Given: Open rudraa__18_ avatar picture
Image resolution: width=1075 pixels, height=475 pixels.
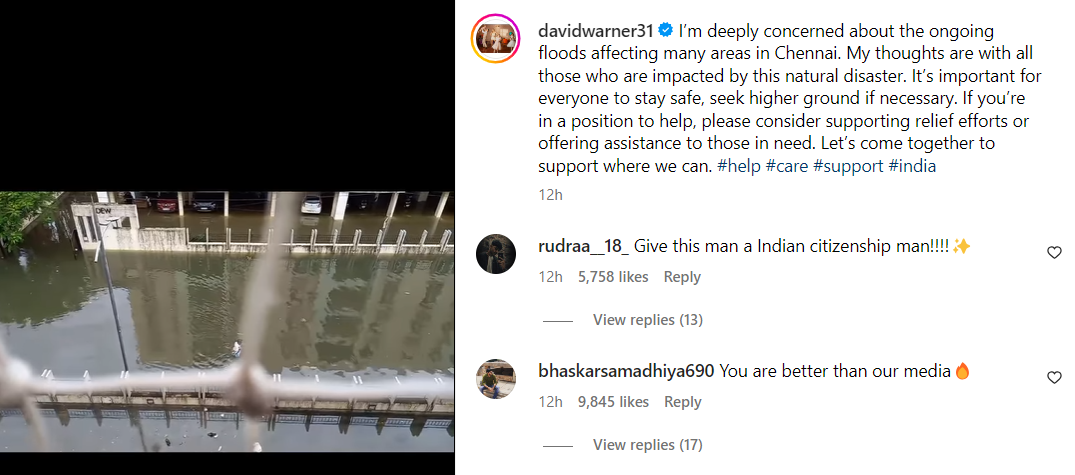Looking at the screenshot, I should click(496, 254).
